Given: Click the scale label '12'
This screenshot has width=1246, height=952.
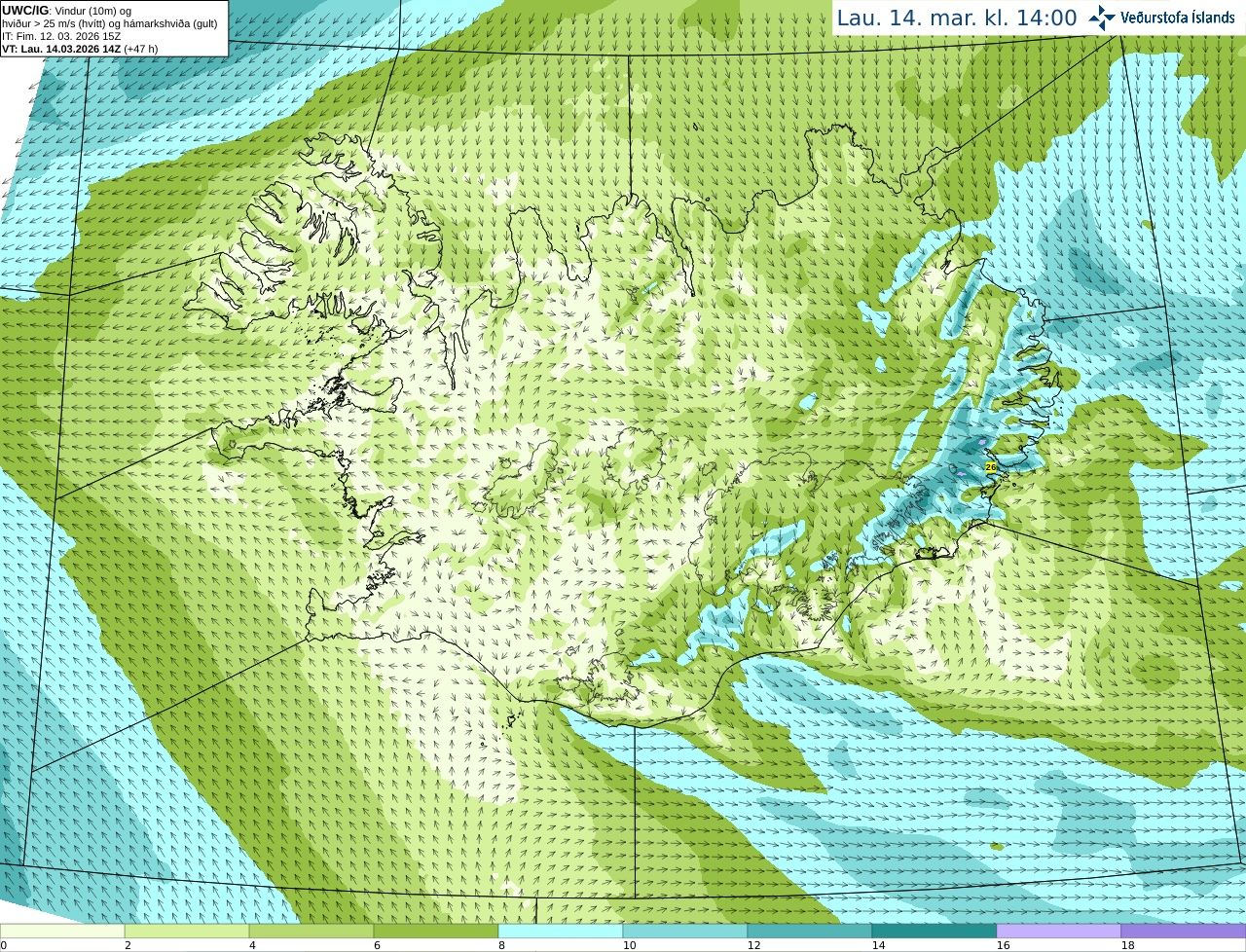Looking at the screenshot, I should (753, 945).
